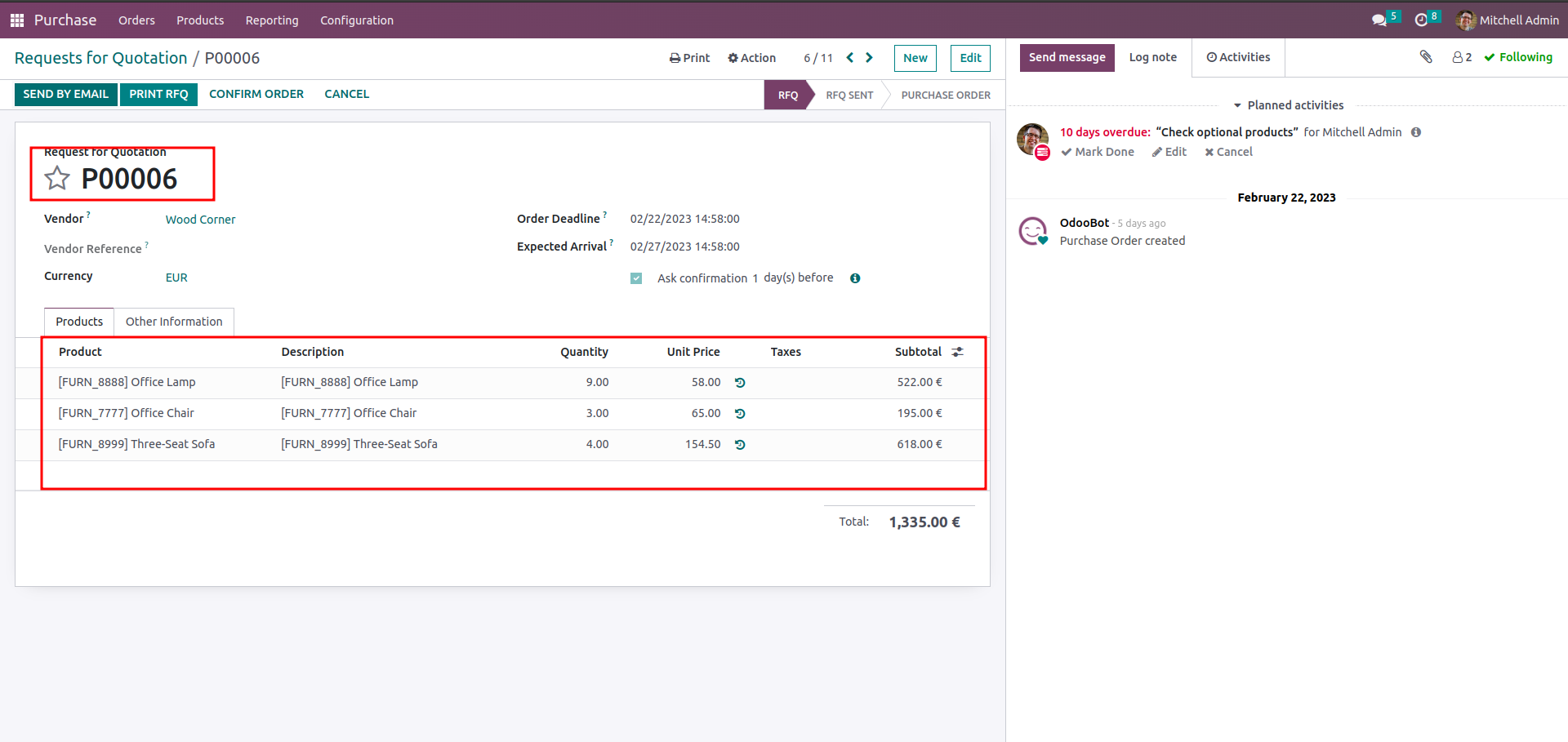Open the Wood Corner vendor link
Screen dimensions: 1568x742
(x=200, y=220)
